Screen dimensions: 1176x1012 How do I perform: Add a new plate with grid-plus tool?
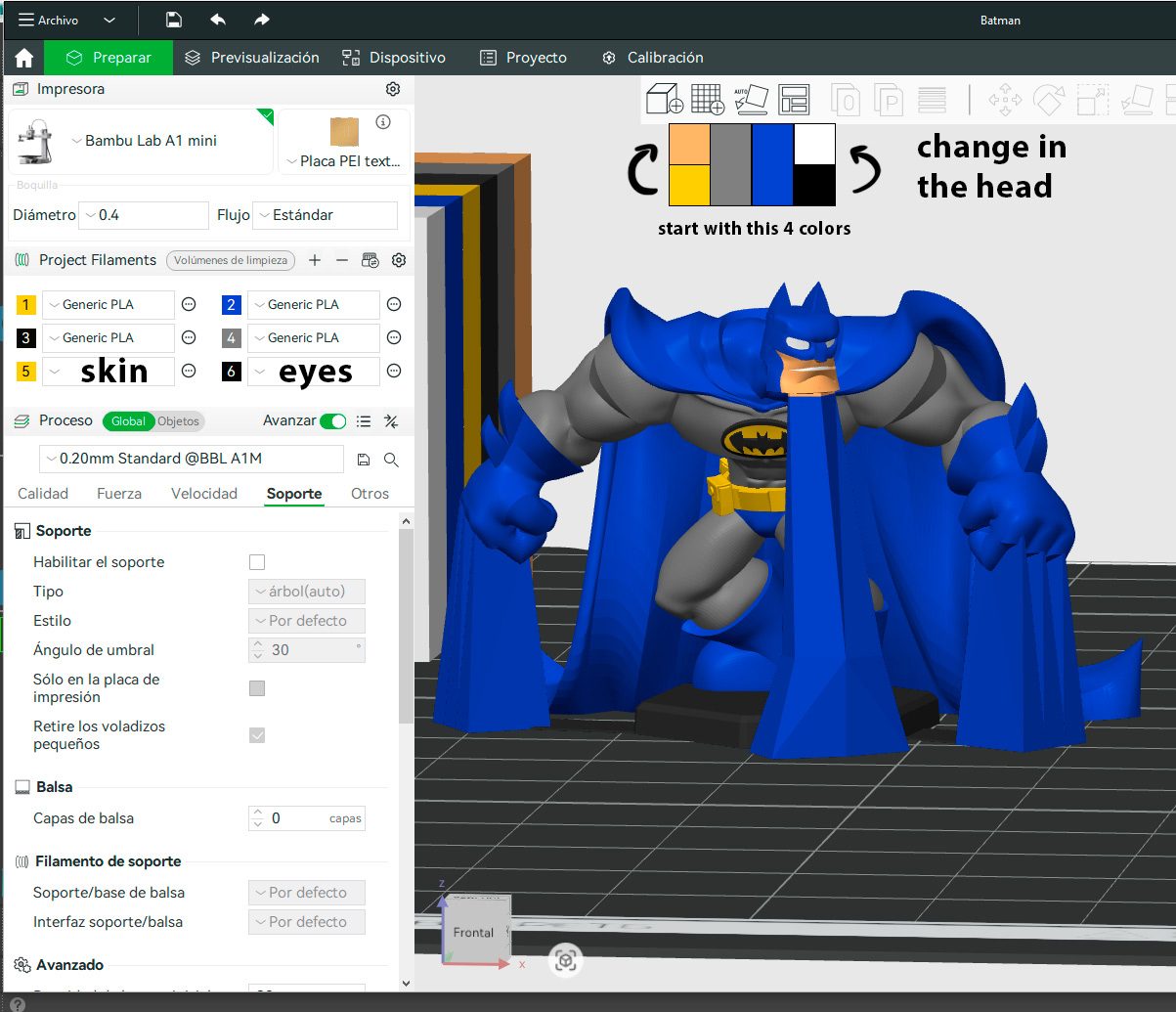(x=707, y=99)
